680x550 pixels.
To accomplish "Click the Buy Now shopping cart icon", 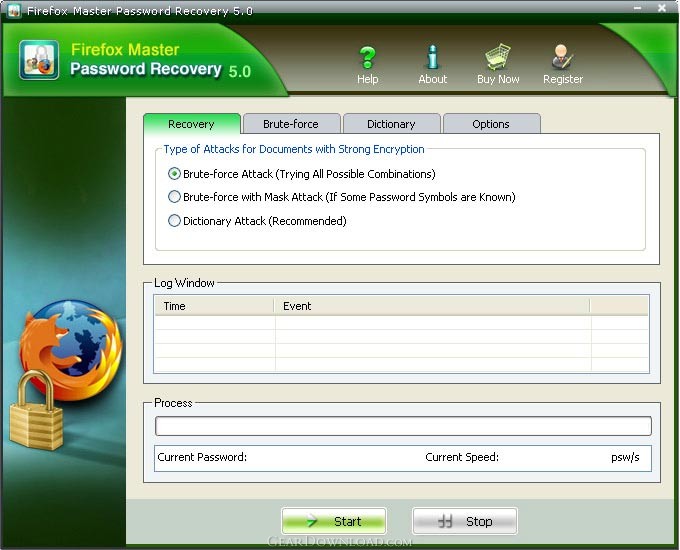I will click(x=498, y=57).
